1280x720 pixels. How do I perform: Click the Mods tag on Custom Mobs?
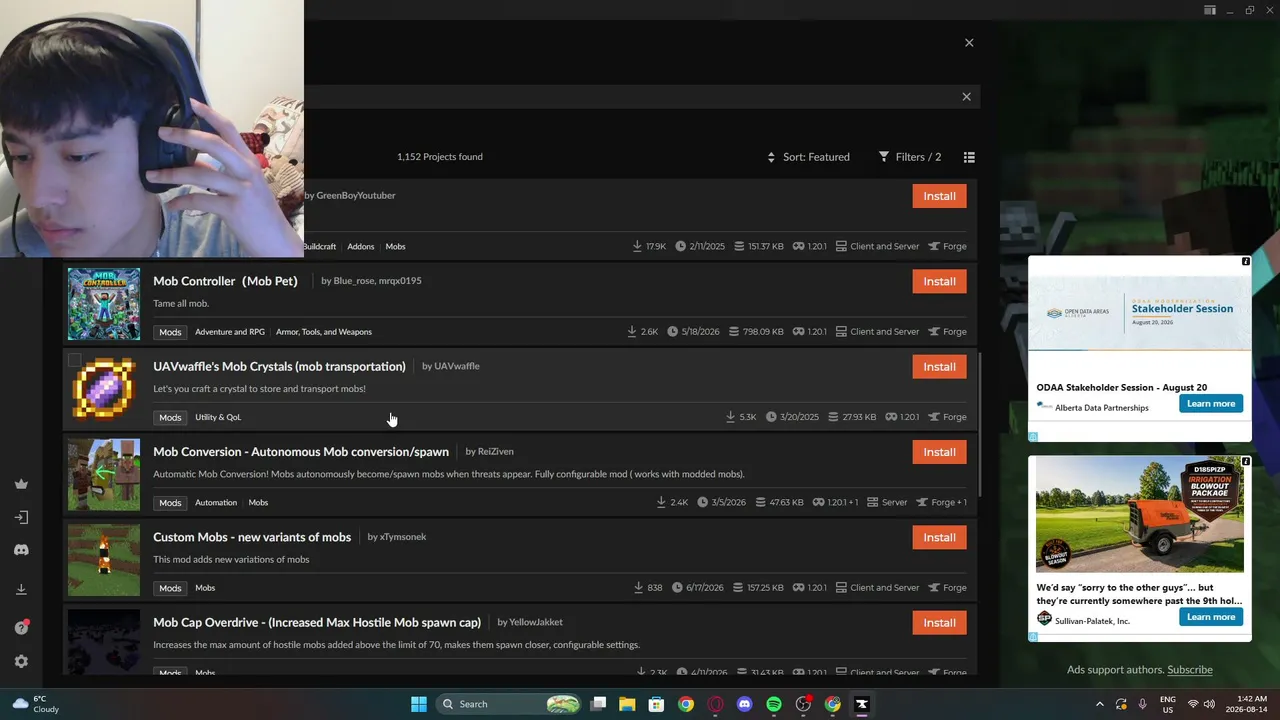pos(170,588)
